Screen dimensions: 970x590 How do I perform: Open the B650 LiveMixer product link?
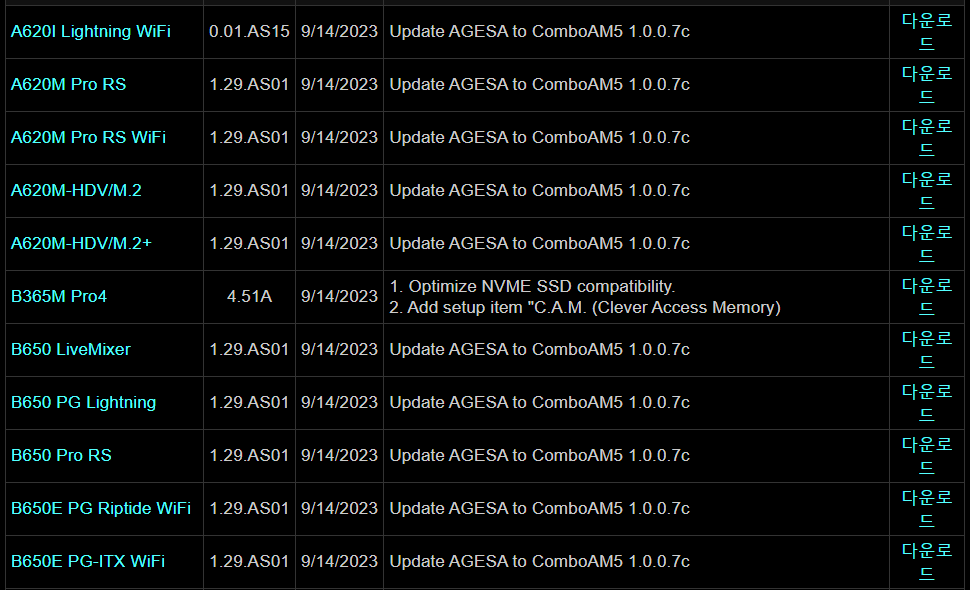click(71, 349)
